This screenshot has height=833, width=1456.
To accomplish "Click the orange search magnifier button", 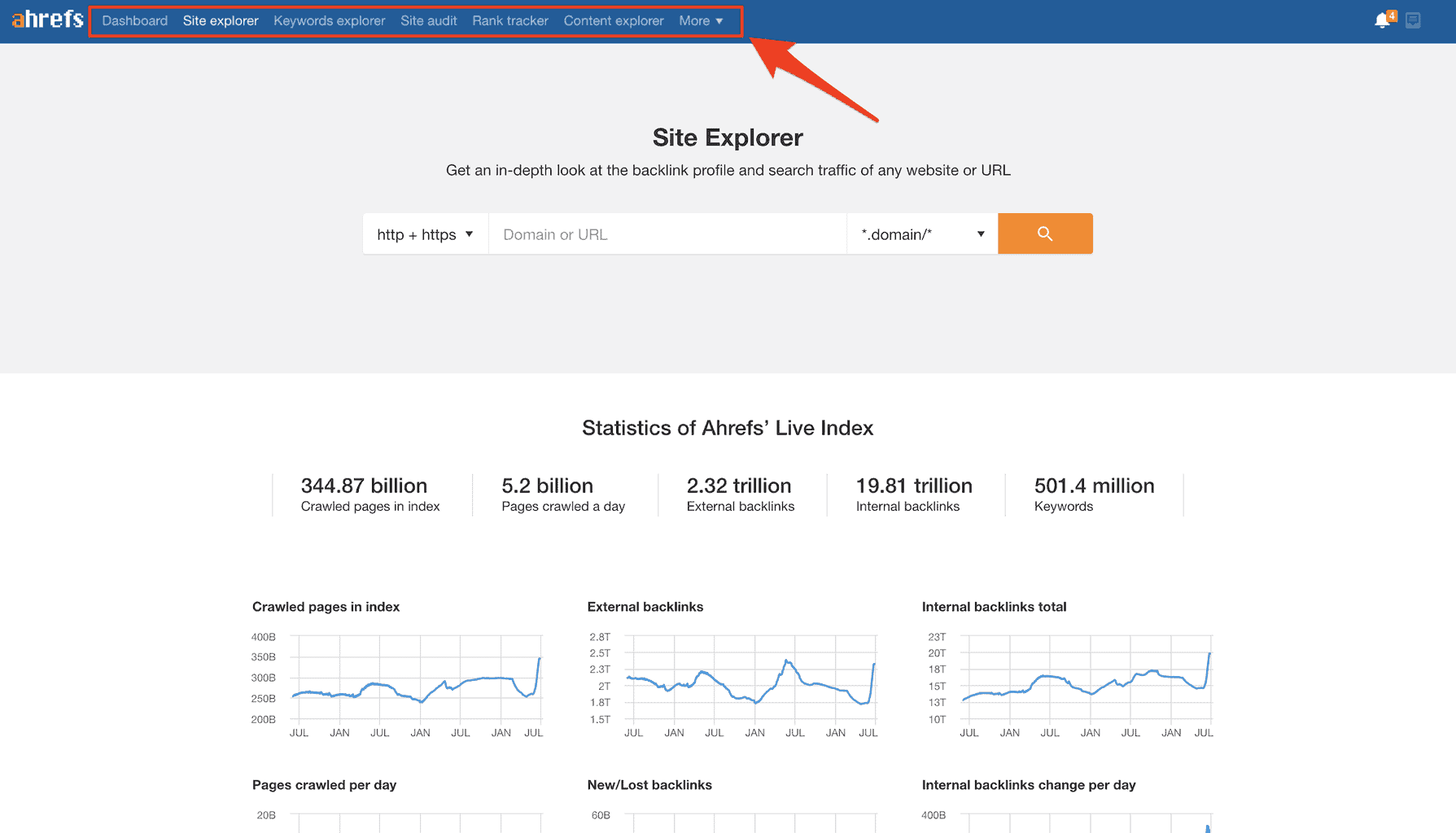I will [x=1045, y=233].
